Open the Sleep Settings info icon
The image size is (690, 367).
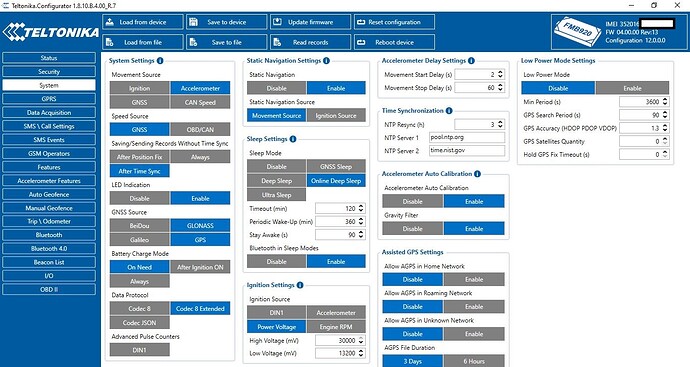point(293,139)
